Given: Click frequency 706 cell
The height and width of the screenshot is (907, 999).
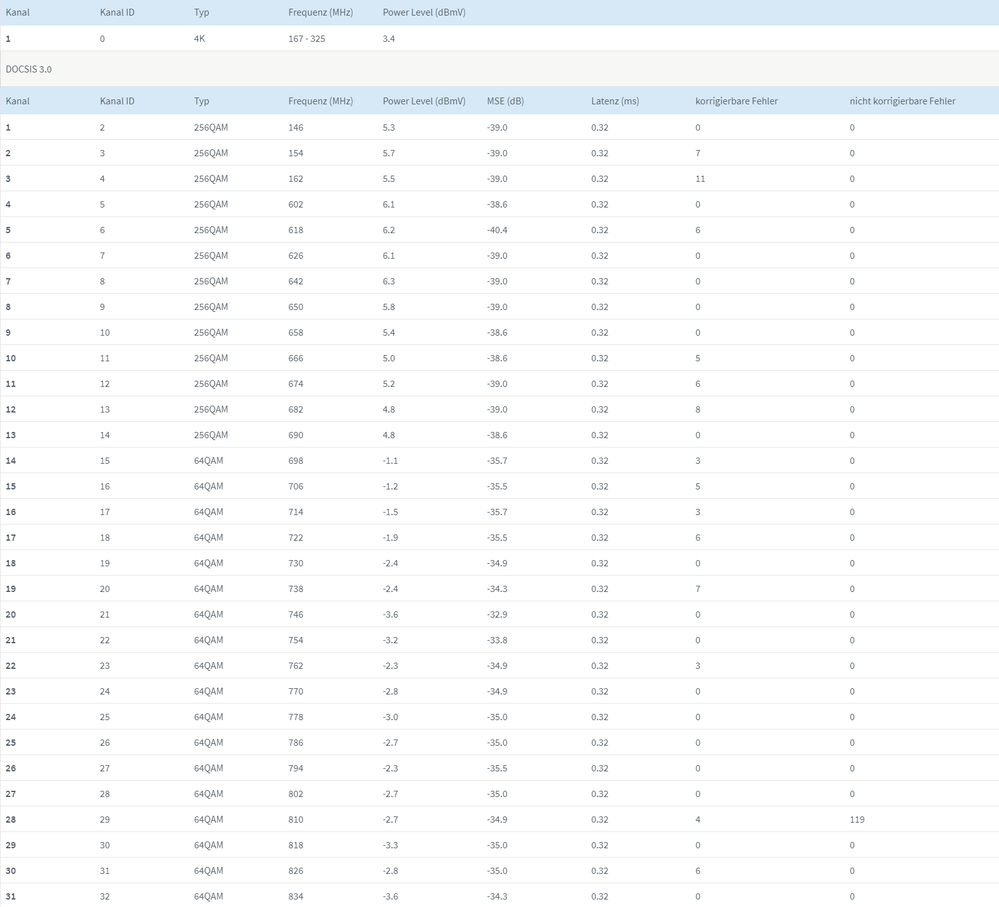Looking at the screenshot, I should [x=296, y=487].
